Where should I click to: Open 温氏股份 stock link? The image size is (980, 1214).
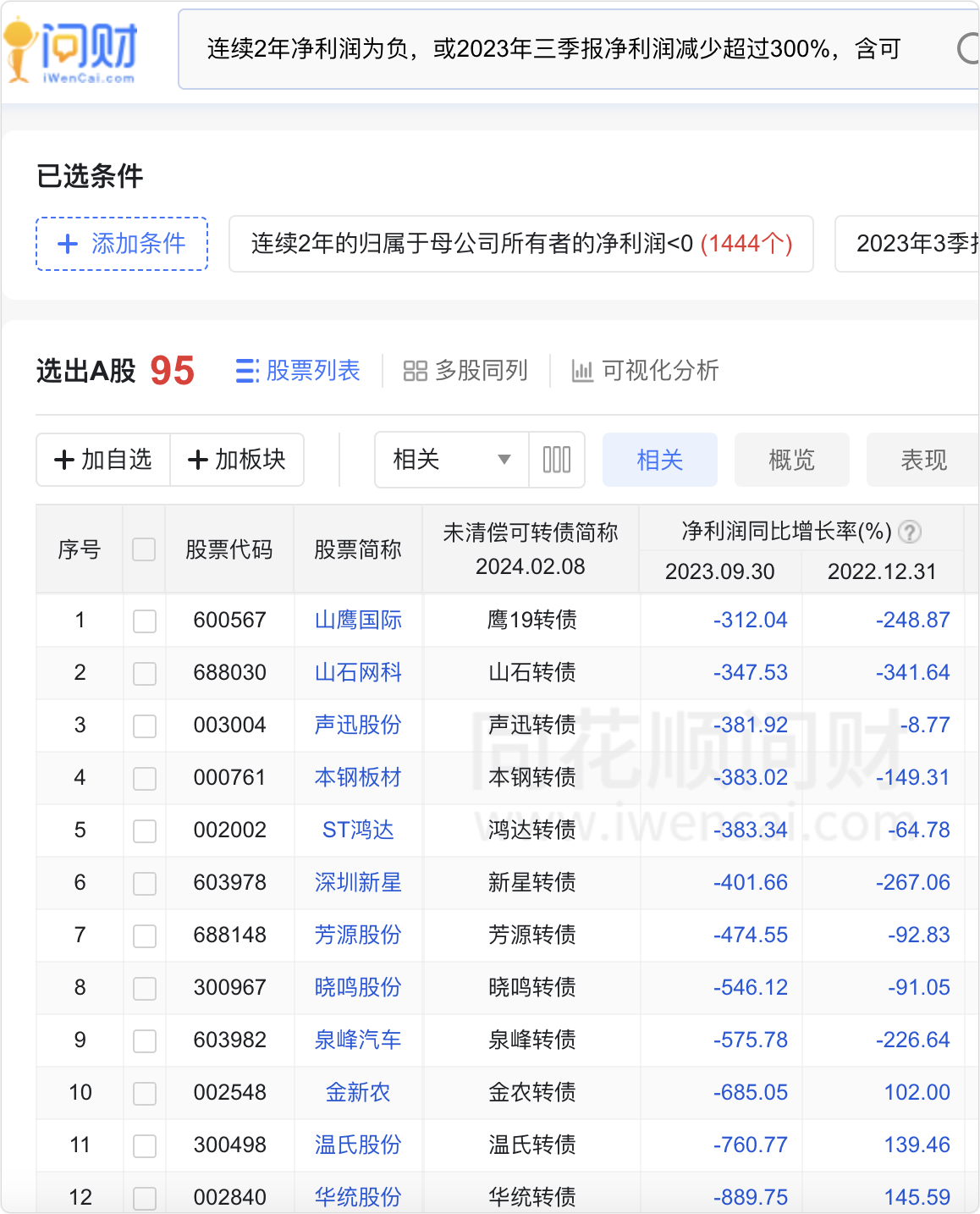[x=358, y=1145]
